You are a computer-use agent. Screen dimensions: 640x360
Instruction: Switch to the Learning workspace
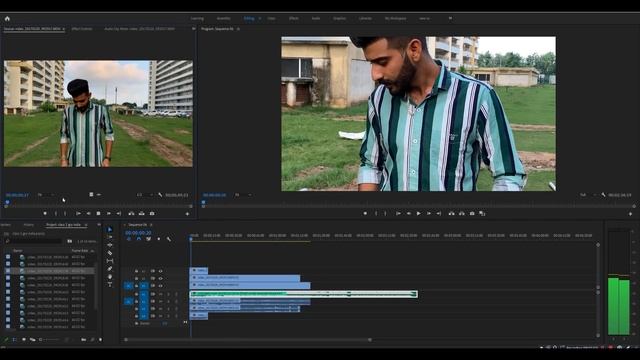pyautogui.click(x=197, y=18)
